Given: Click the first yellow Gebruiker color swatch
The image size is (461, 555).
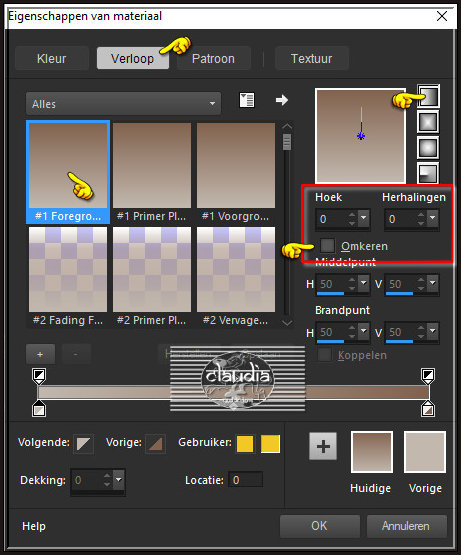Looking at the screenshot, I should [x=245, y=444].
